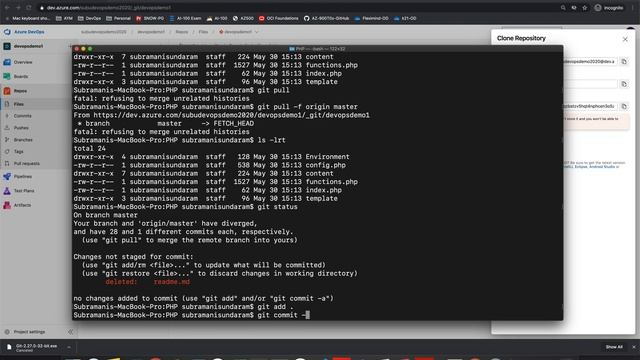This screenshot has height=360, width=640.
Task: Focus the password field in Clone Repository
Action: pos(590,106)
